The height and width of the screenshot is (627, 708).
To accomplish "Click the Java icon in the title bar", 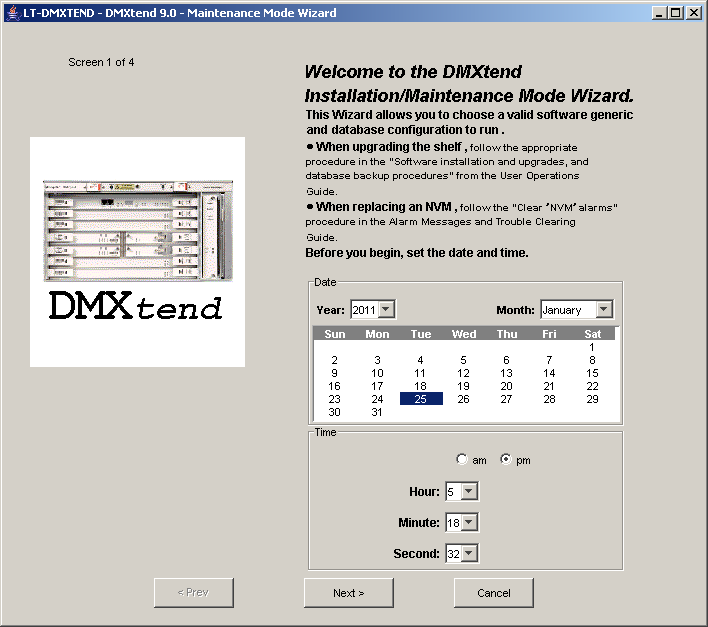I will 14,13.
